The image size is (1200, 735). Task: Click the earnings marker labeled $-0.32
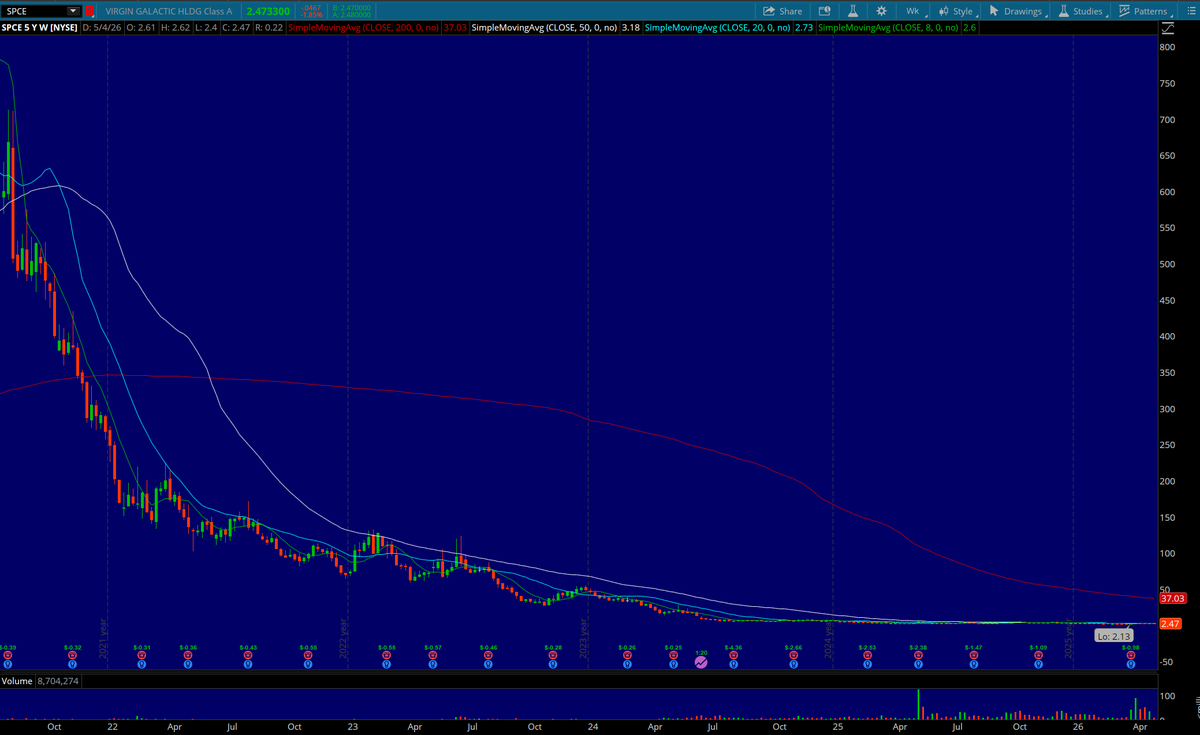pos(72,658)
